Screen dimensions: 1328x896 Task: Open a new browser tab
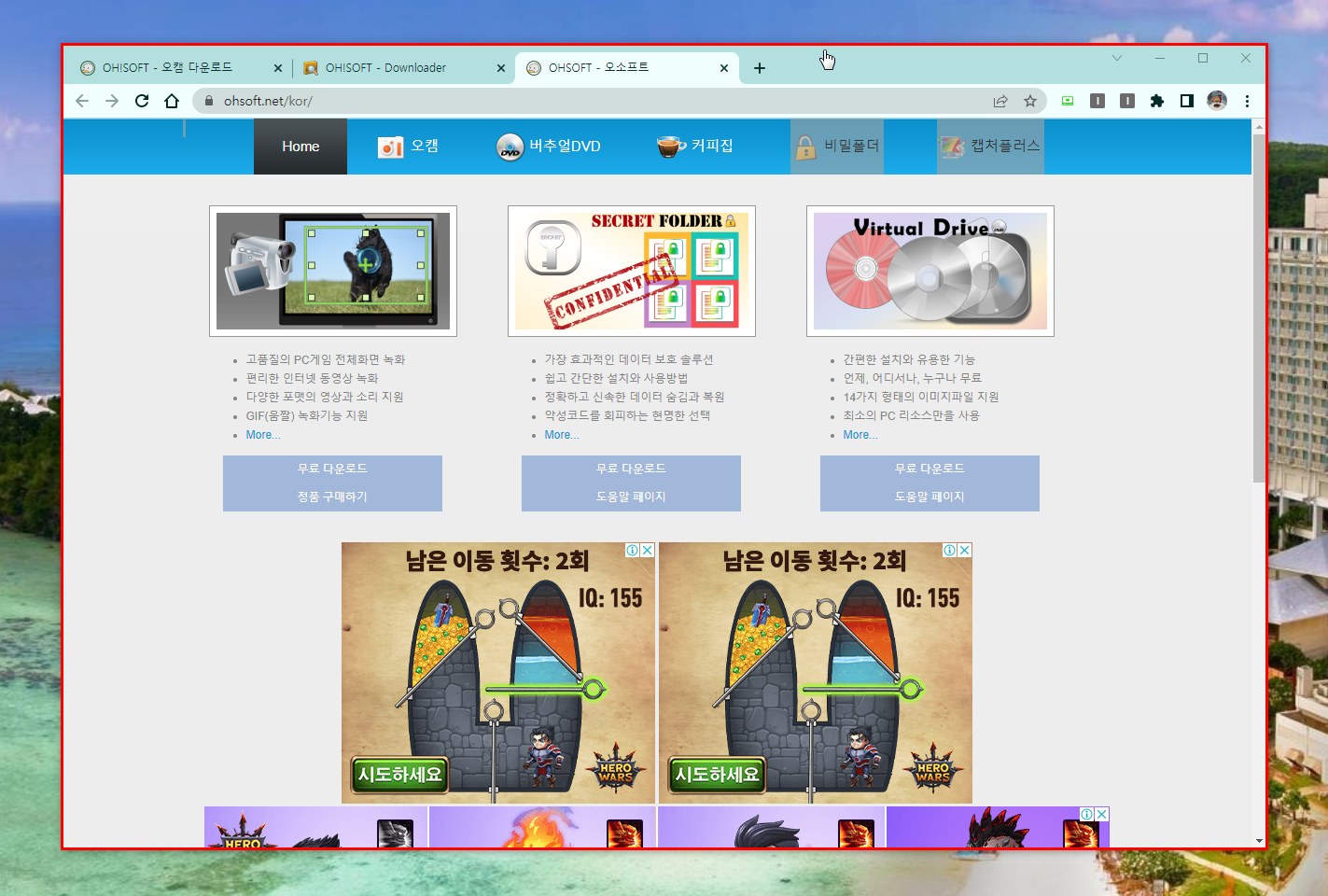coord(760,68)
